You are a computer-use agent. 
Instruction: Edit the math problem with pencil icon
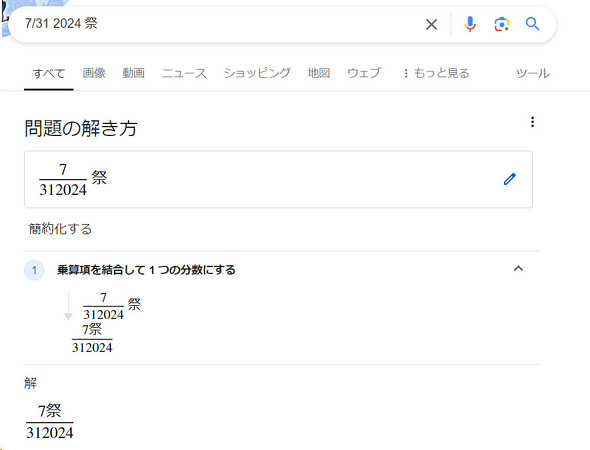pos(509,179)
